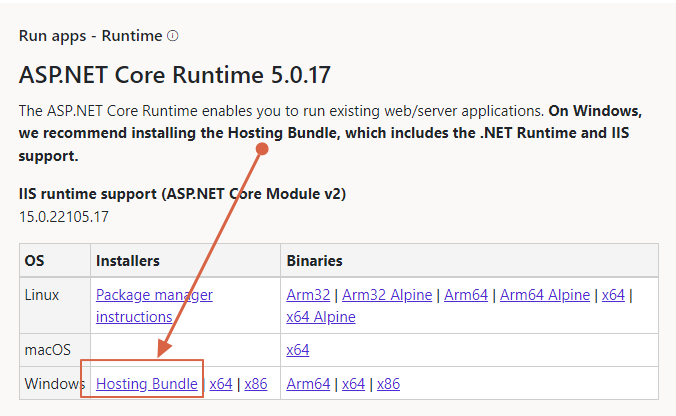Click the Linux row label
The image size is (676, 416).
[42, 295]
